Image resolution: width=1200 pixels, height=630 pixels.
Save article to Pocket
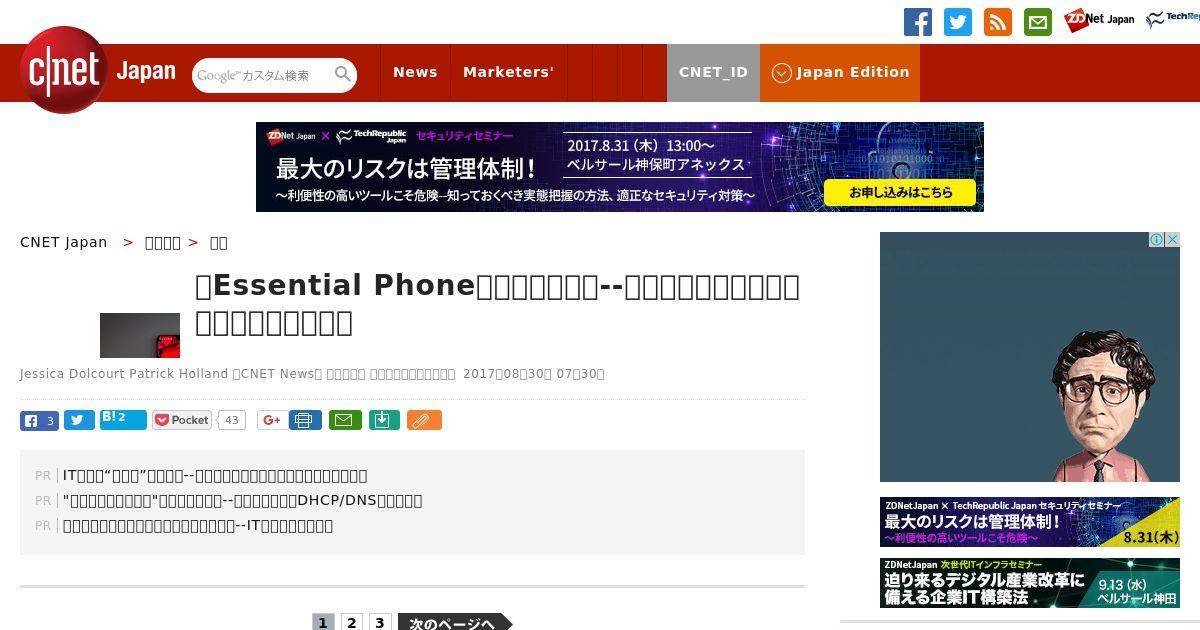click(x=182, y=420)
